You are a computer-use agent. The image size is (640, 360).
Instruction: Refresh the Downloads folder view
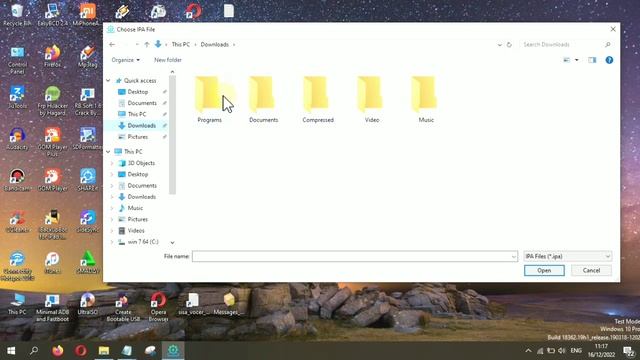click(x=509, y=44)
